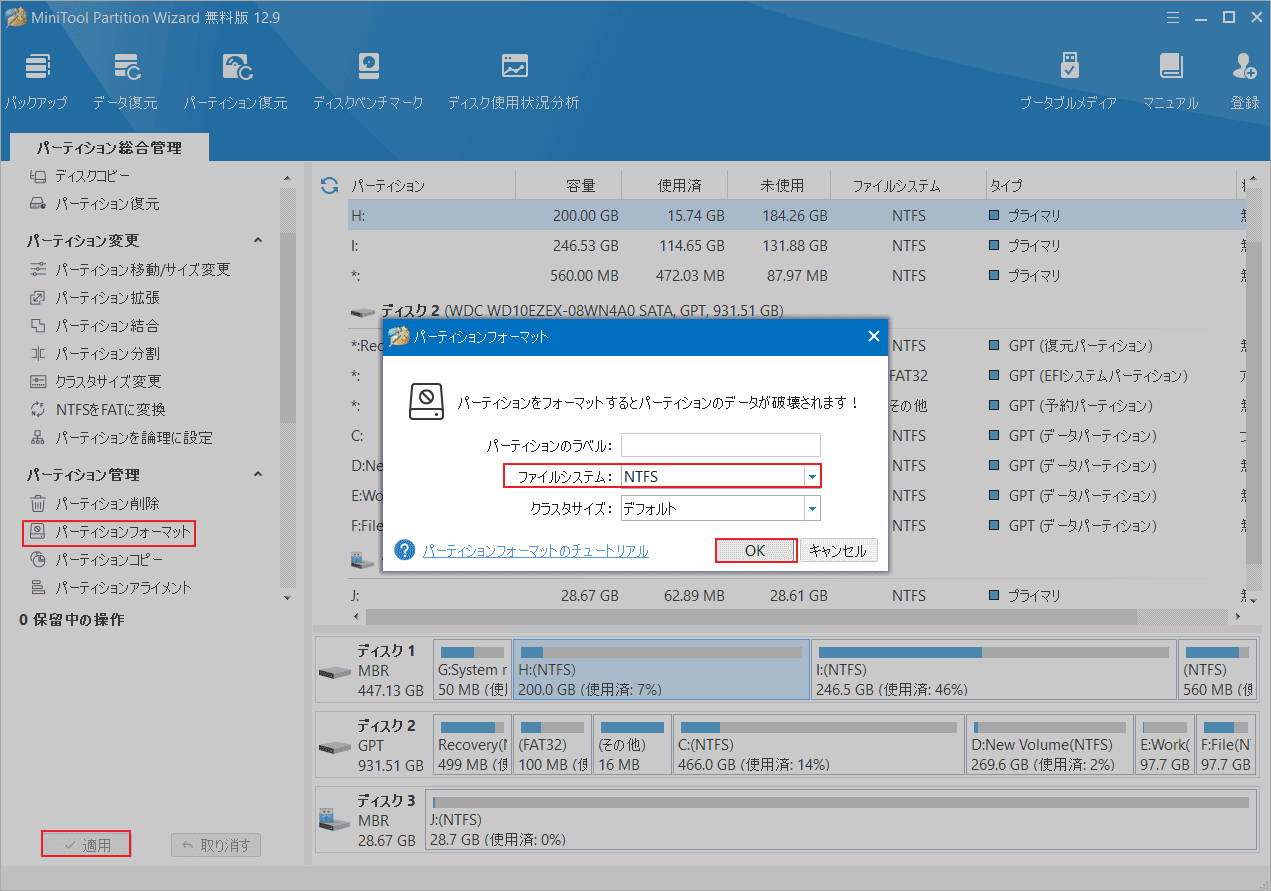Open Data Recovery (データ復元) tool
Image resolution: width=1271 pixels, height=891 pixels.
(125, 80)
